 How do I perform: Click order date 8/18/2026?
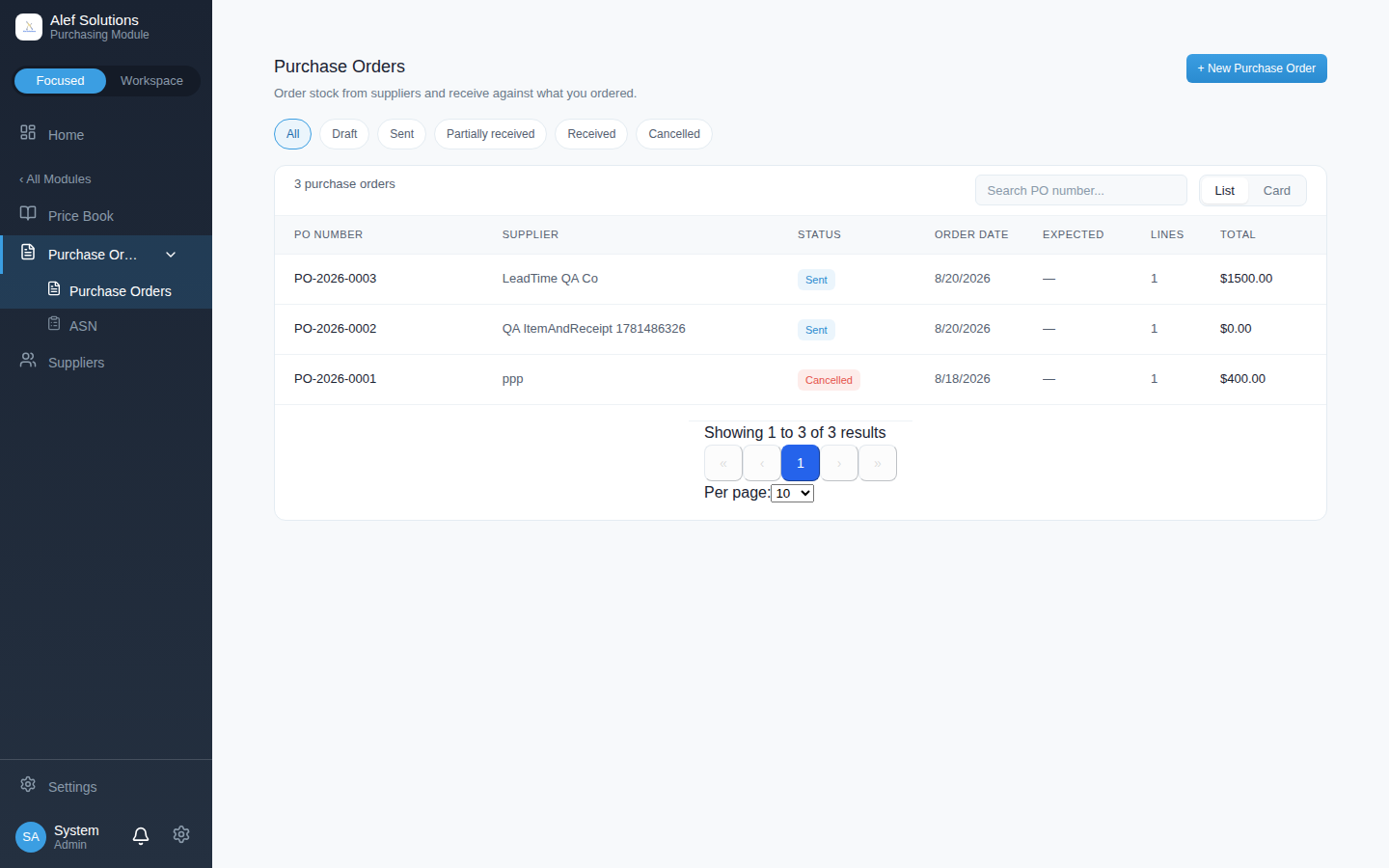pyautogui.click(x=962, y=379)
